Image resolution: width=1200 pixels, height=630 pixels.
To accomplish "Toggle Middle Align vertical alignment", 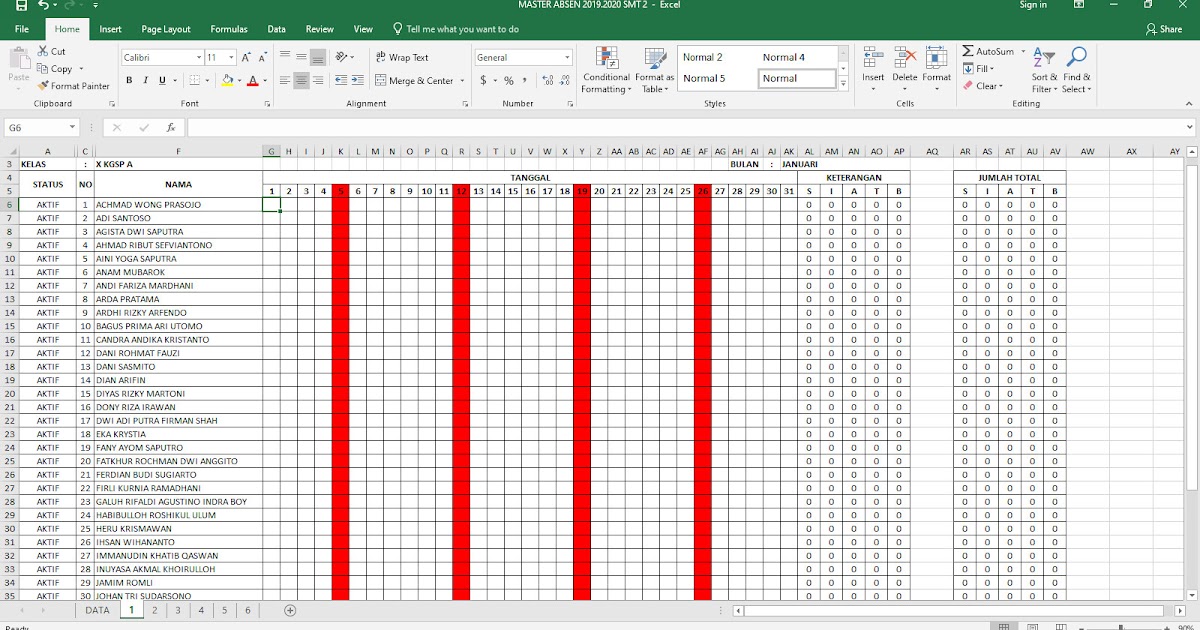I will (301, 57).
